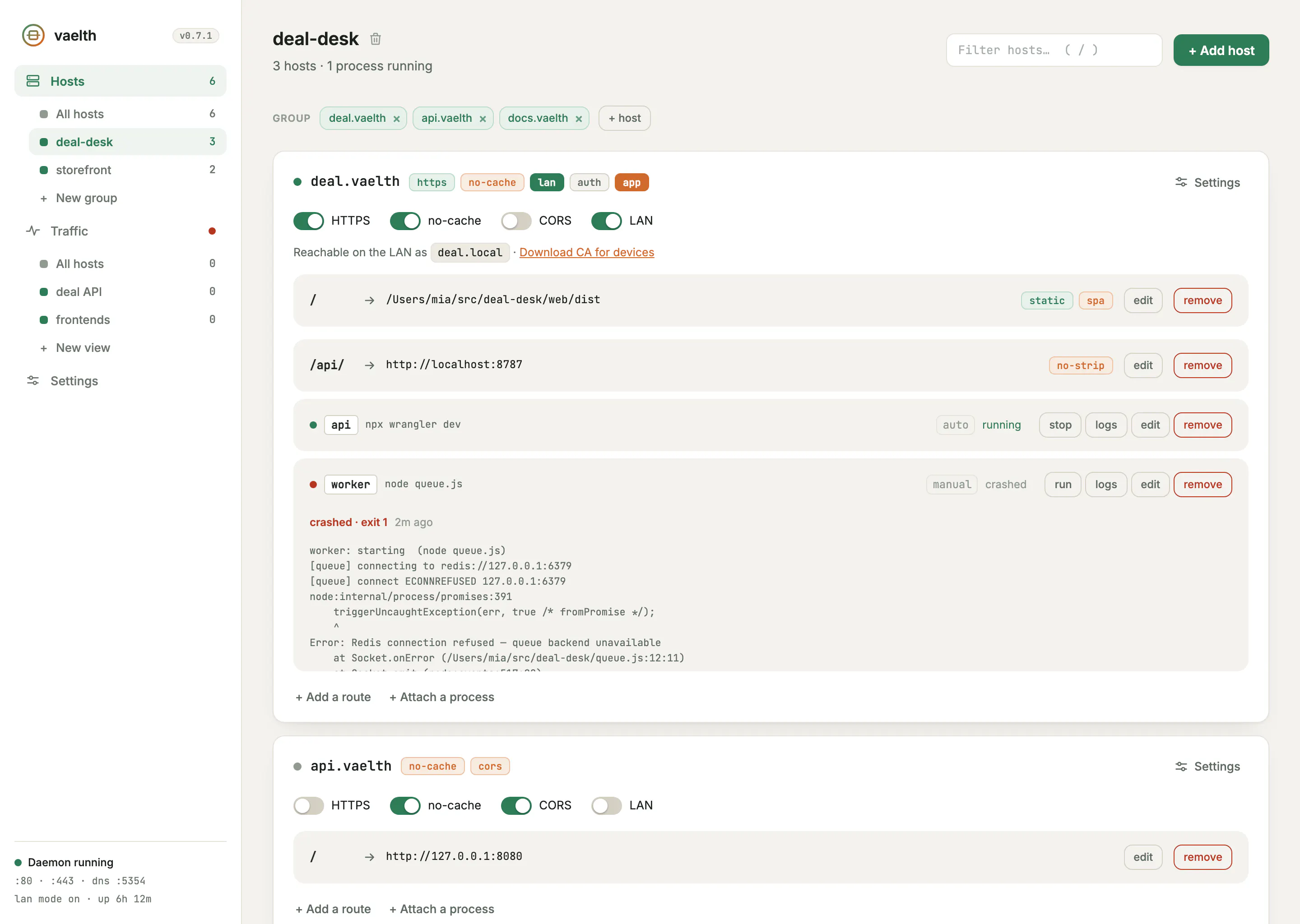Screen dimensions: 1300x924
Task: Enable CORS for deal.vaelth
Action: [x=516, y=221]
